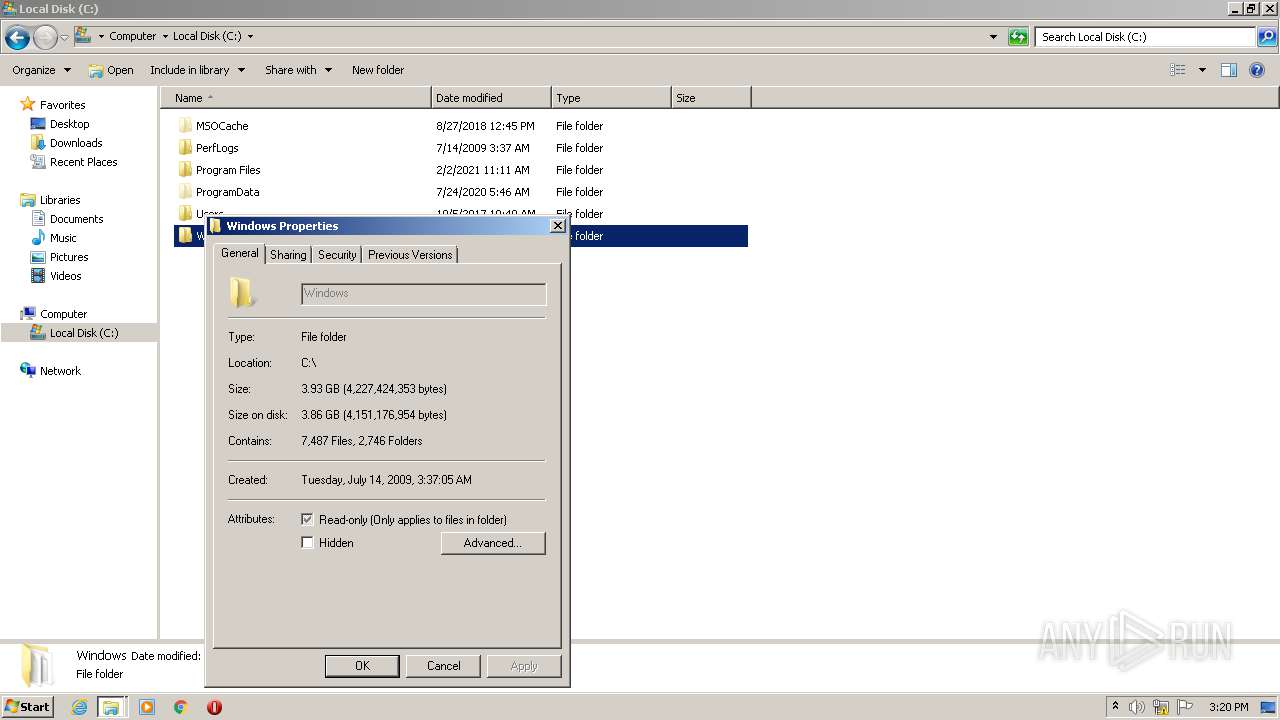Open the recent pages dropdown arrow
This screenshot has height=720, width=1280.
(x=64, y=38)
